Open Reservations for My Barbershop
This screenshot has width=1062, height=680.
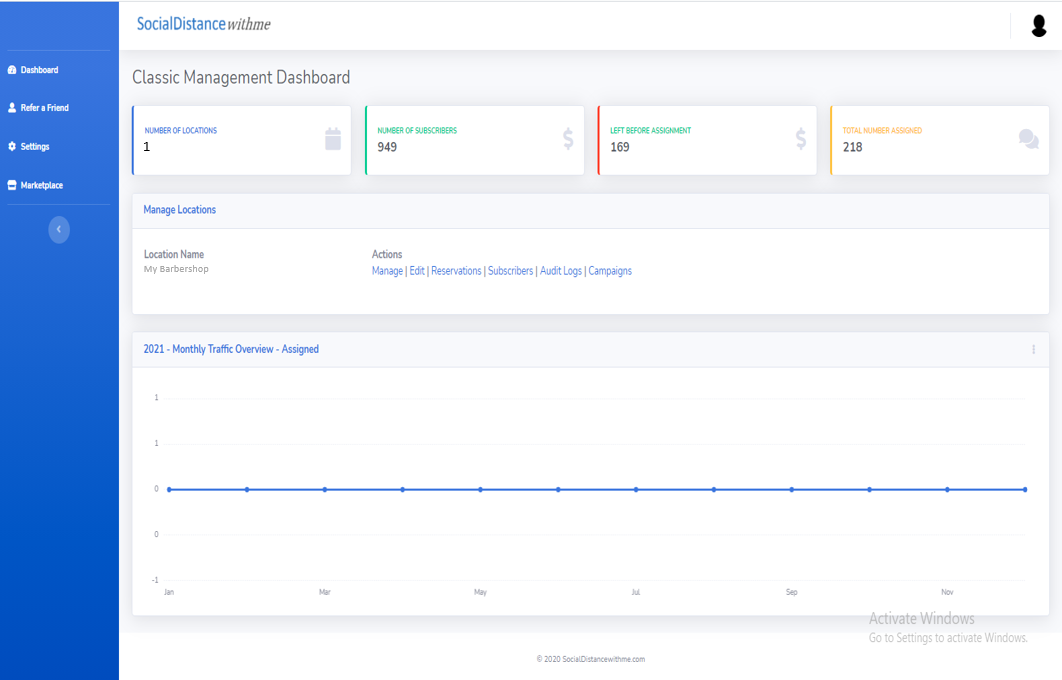pyautogui.click(x=456, y=271)
